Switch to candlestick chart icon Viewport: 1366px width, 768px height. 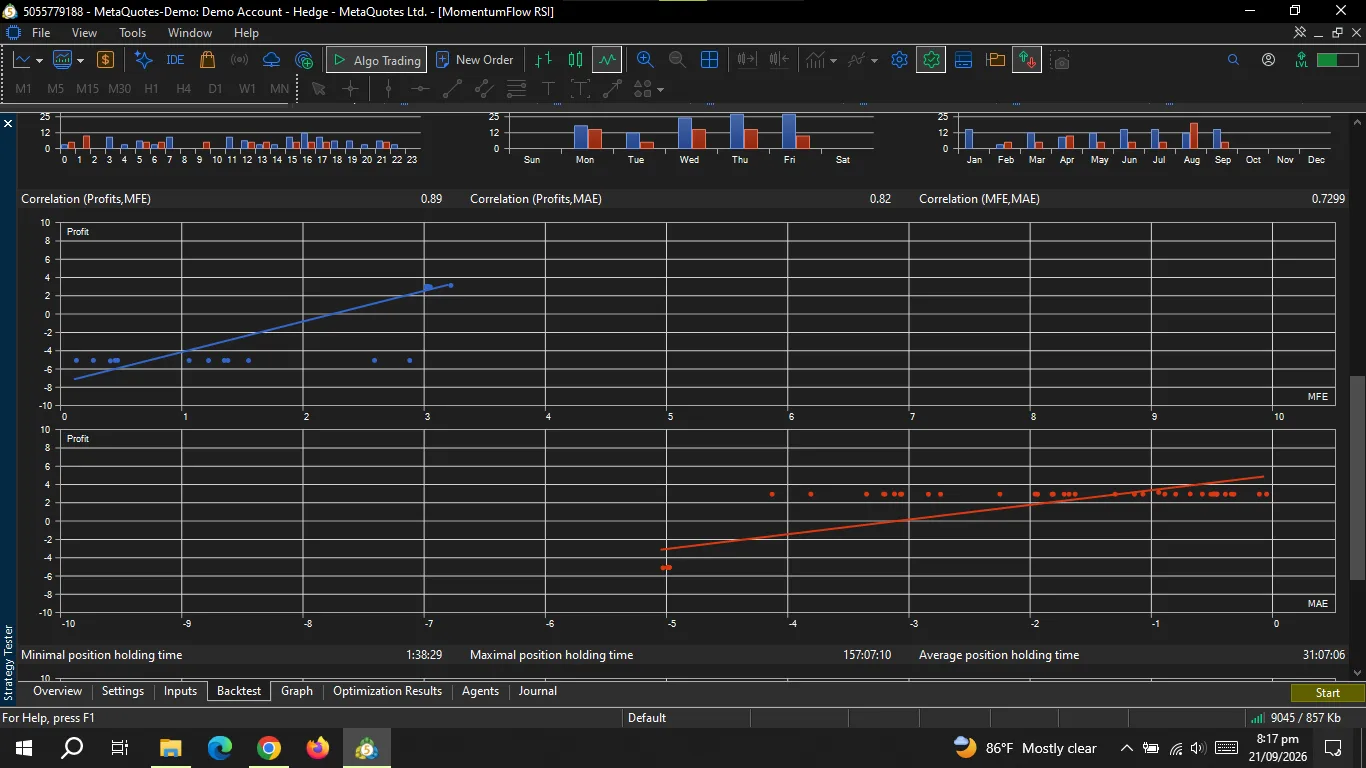coord(575,60)
